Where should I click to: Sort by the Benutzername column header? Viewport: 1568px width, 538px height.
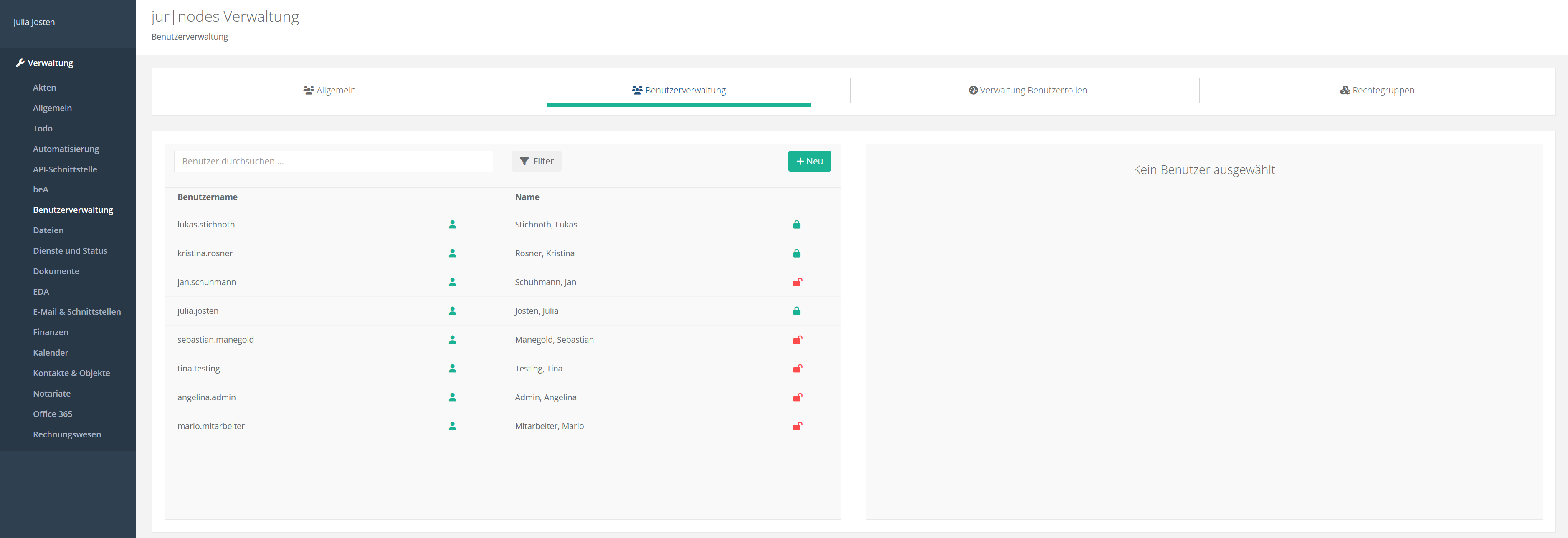(x=207, y=197)
